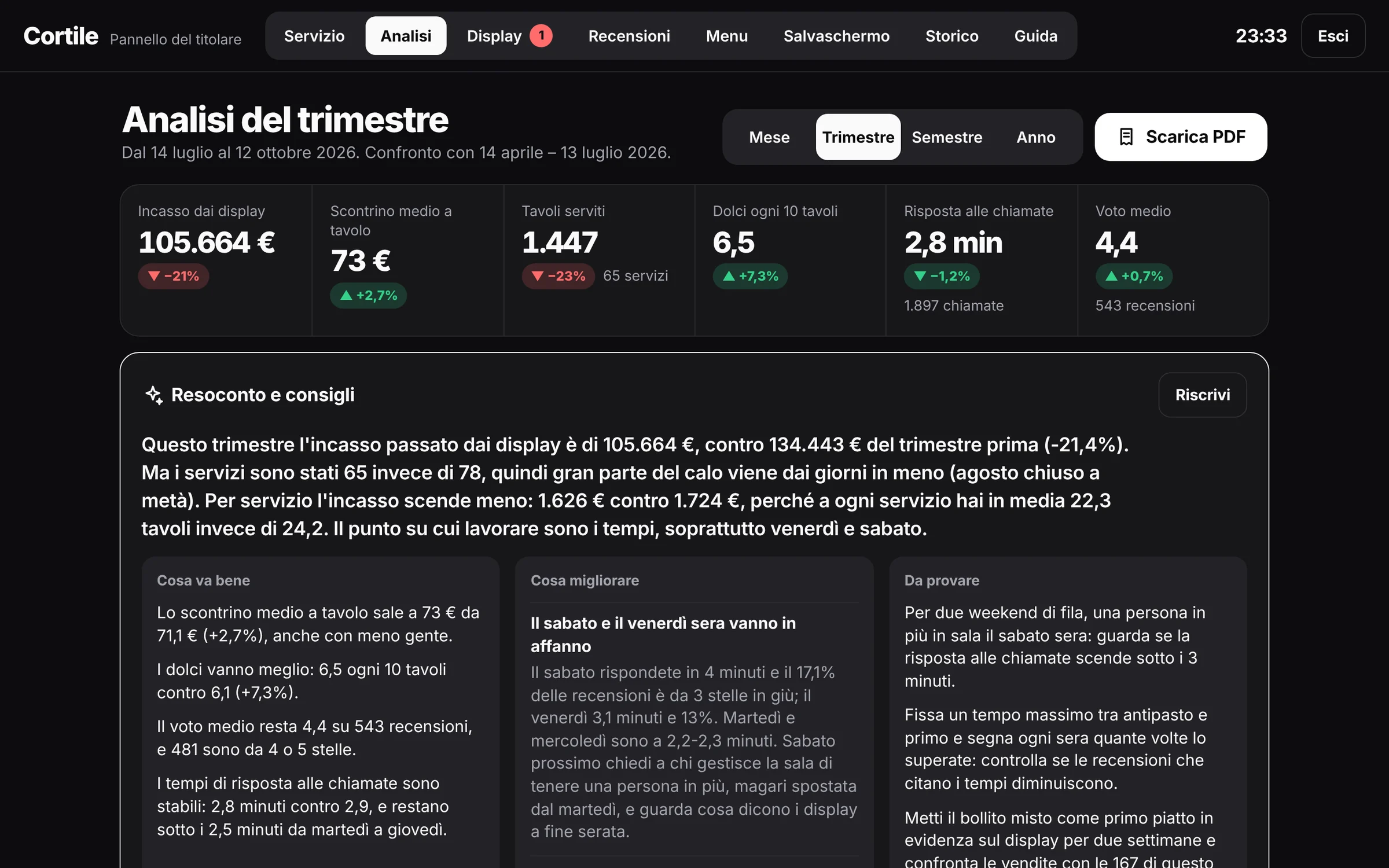Click the Cortile logo
Screen dimensions: 1389x868
[x=61, y=36]
